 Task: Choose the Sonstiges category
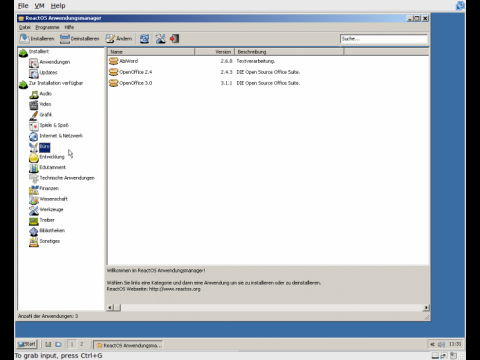click(x=50, y=241)
